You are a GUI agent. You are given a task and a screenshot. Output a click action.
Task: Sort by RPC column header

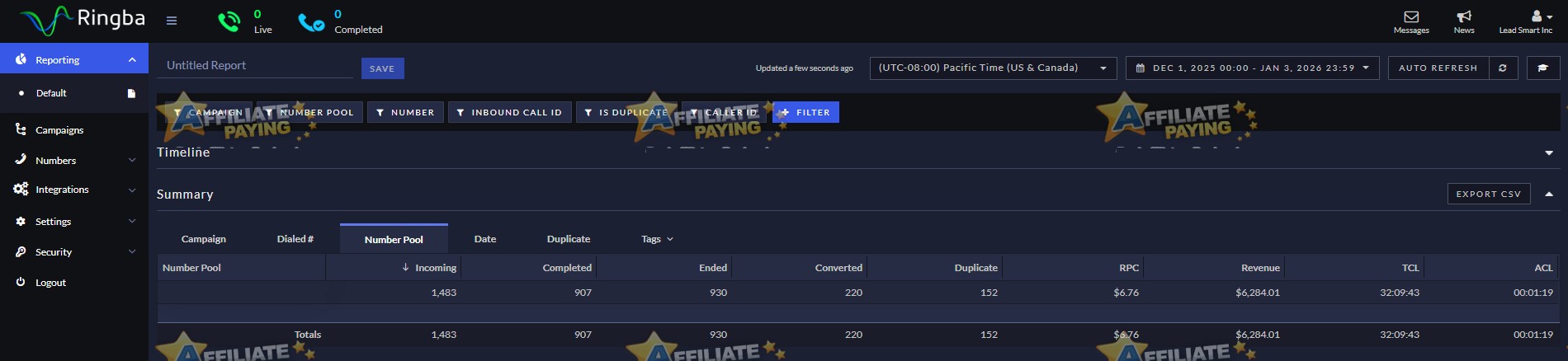[1073, 267]
